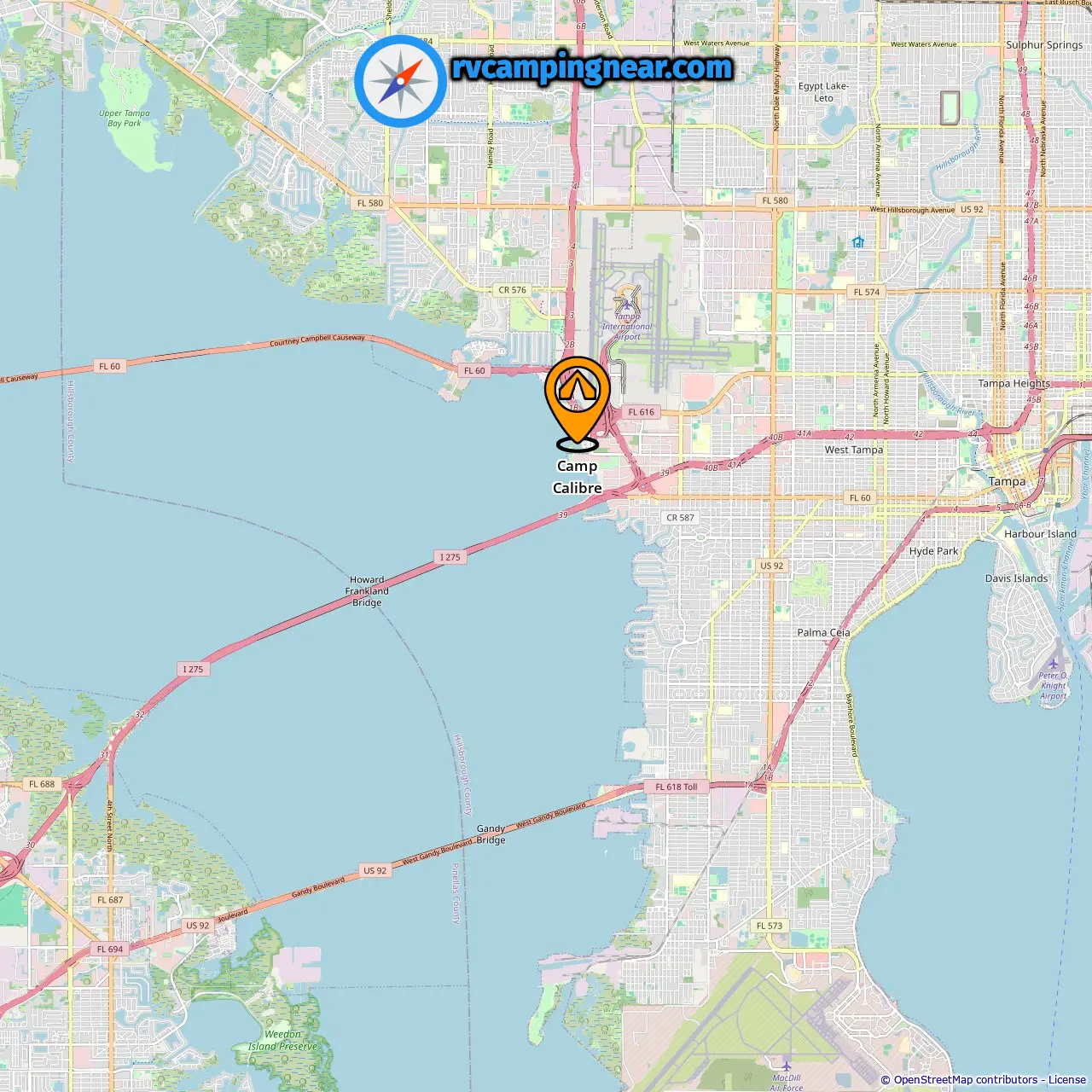1092x1092 pixels.
Task: Click the I 275 highway shield on bridge
Action: tap(450, 557)
